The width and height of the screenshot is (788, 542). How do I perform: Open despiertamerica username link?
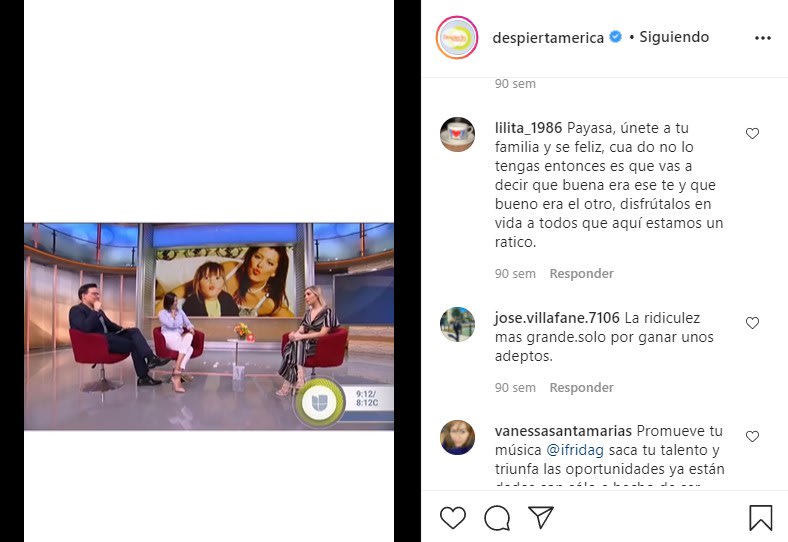click(548, 38)
